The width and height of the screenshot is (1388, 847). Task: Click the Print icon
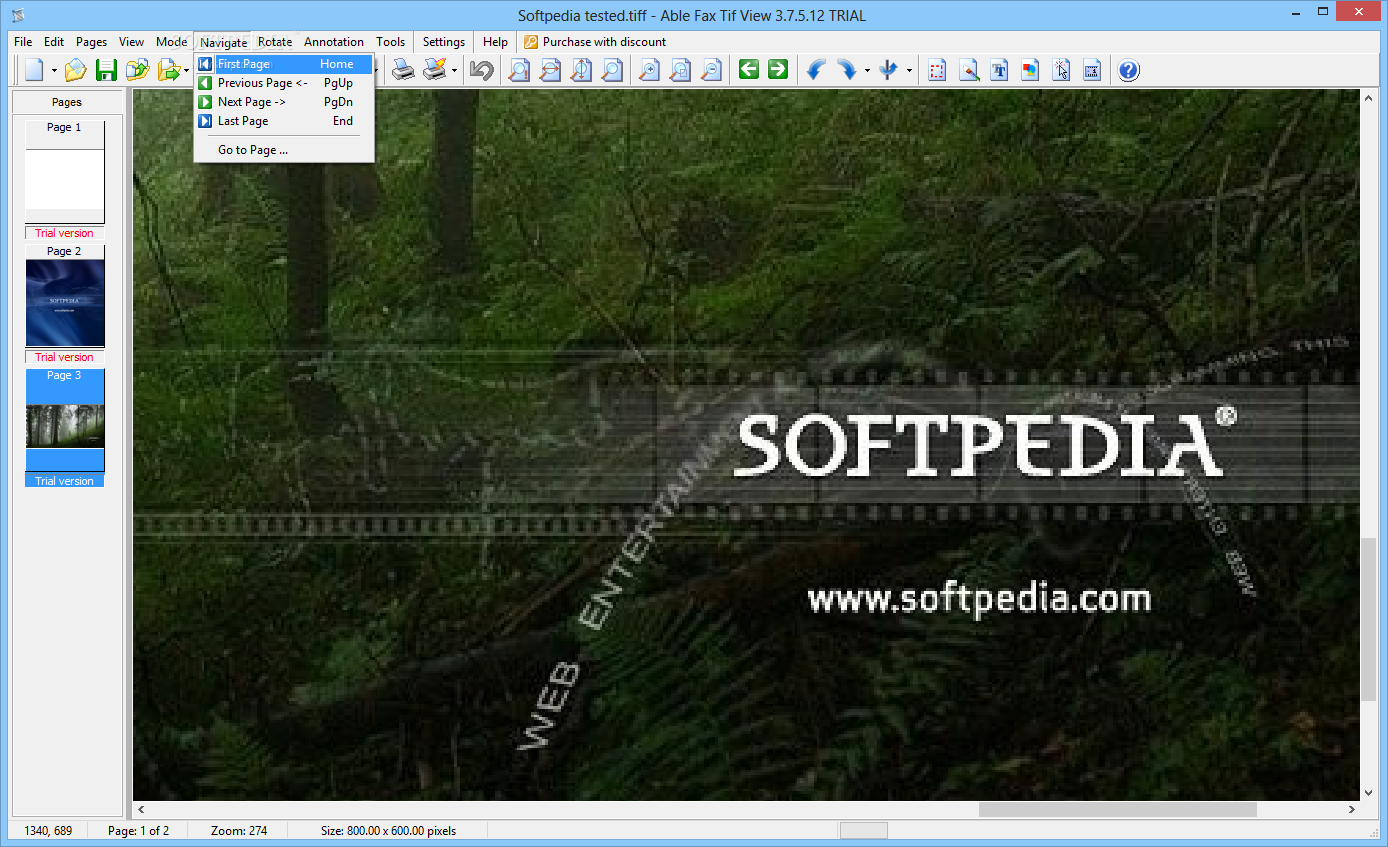tap(402, 70)
